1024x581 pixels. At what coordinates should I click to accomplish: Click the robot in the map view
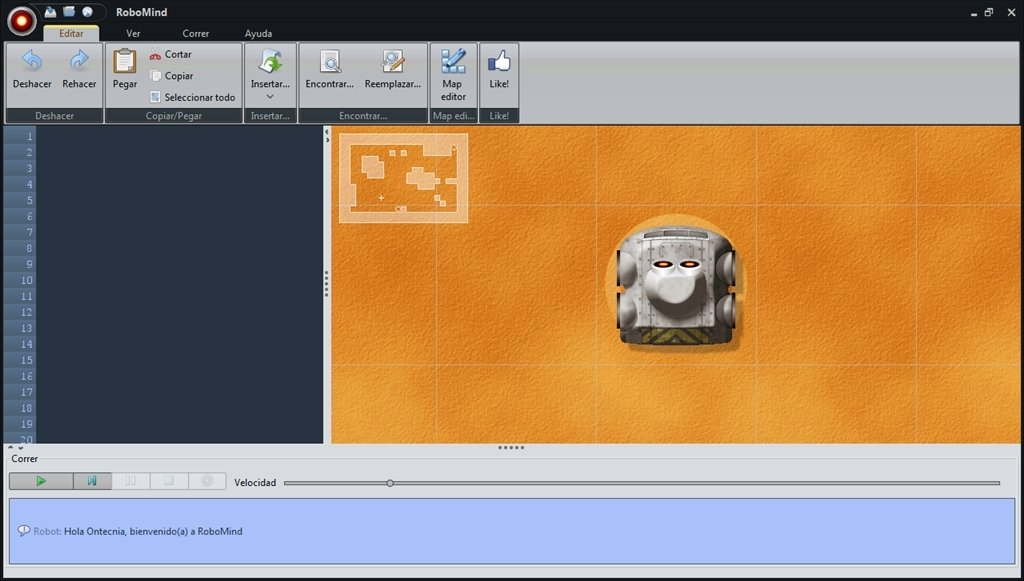[676, 285]
